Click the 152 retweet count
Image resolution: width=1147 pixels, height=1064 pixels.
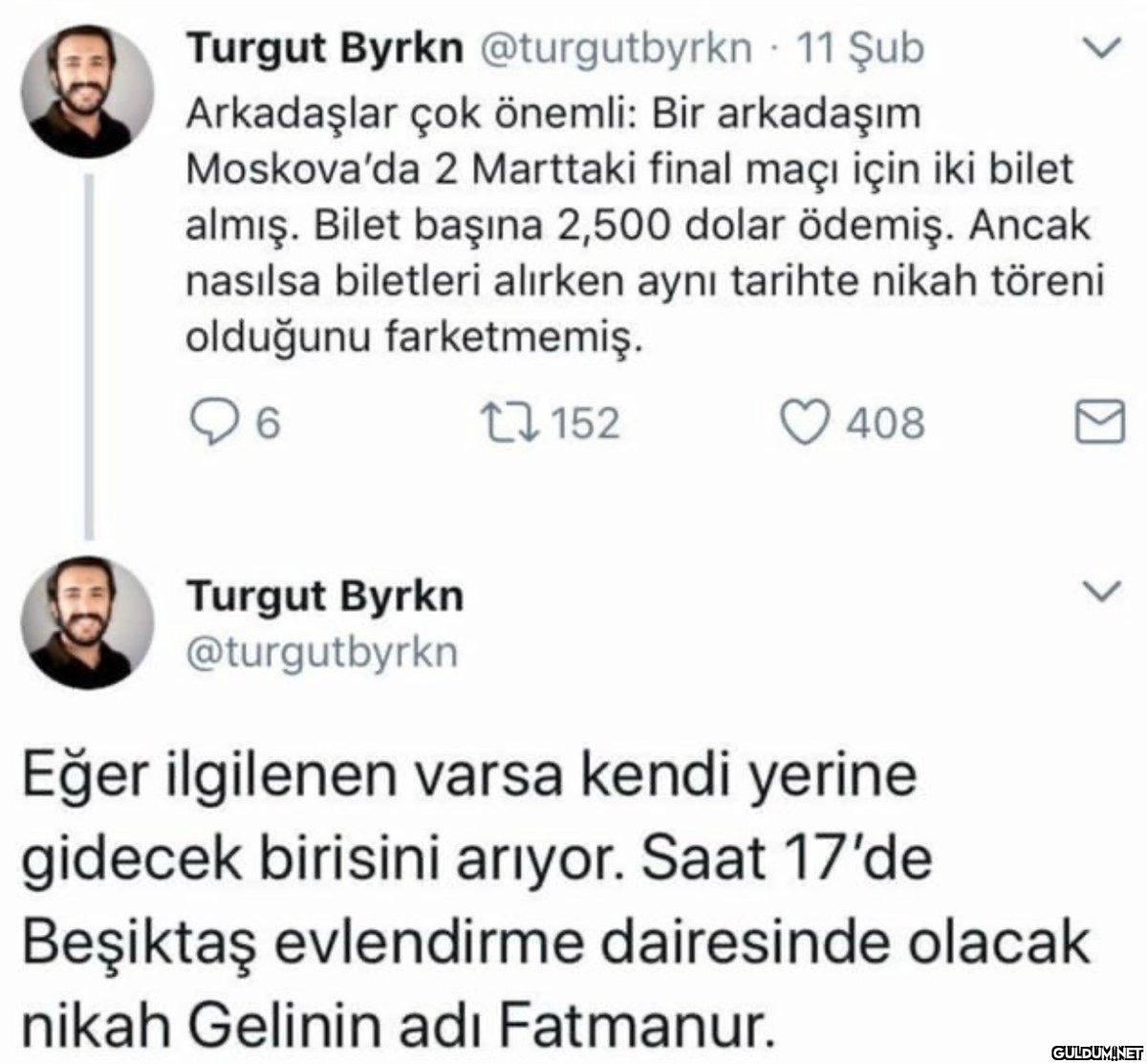tap(586, 423)
